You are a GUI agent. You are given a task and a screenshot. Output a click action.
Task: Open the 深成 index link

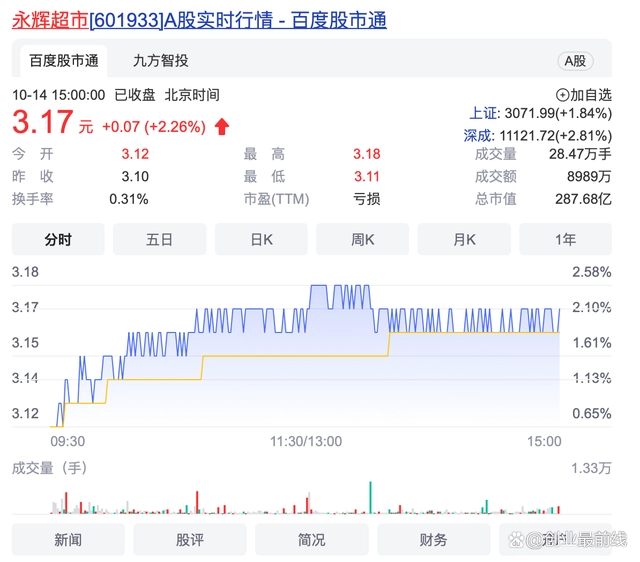[x=478, y=136]
